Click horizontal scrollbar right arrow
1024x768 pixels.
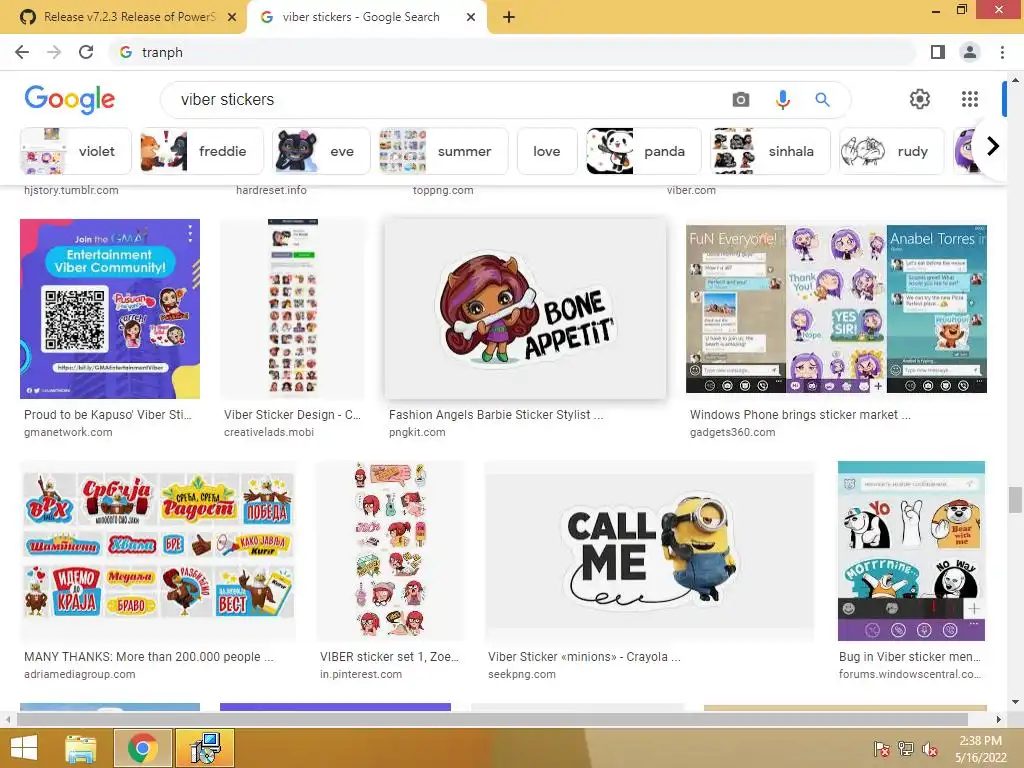pos(998,720)
